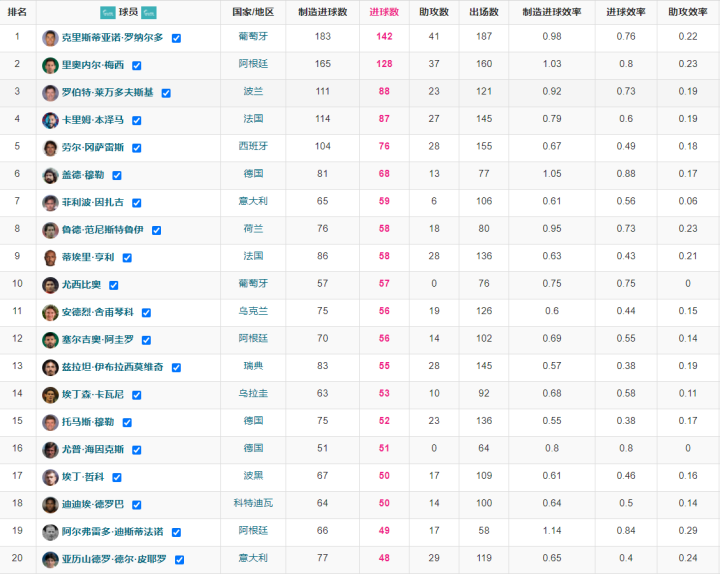This screenshot has width=720, height=574.
Task: Open 盖德·穆勒's avatar image
Action: coord(50,175)
